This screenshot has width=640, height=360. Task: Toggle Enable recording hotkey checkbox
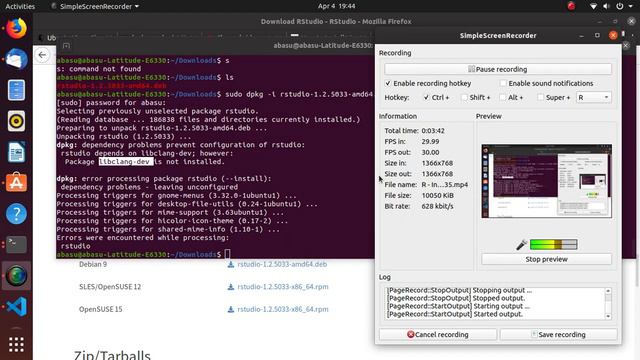pyautogui.click(x=388, y=83)
